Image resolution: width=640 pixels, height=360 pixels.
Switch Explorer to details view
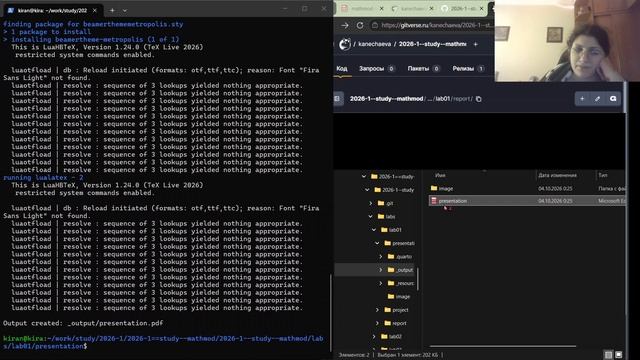pos(609,355)
